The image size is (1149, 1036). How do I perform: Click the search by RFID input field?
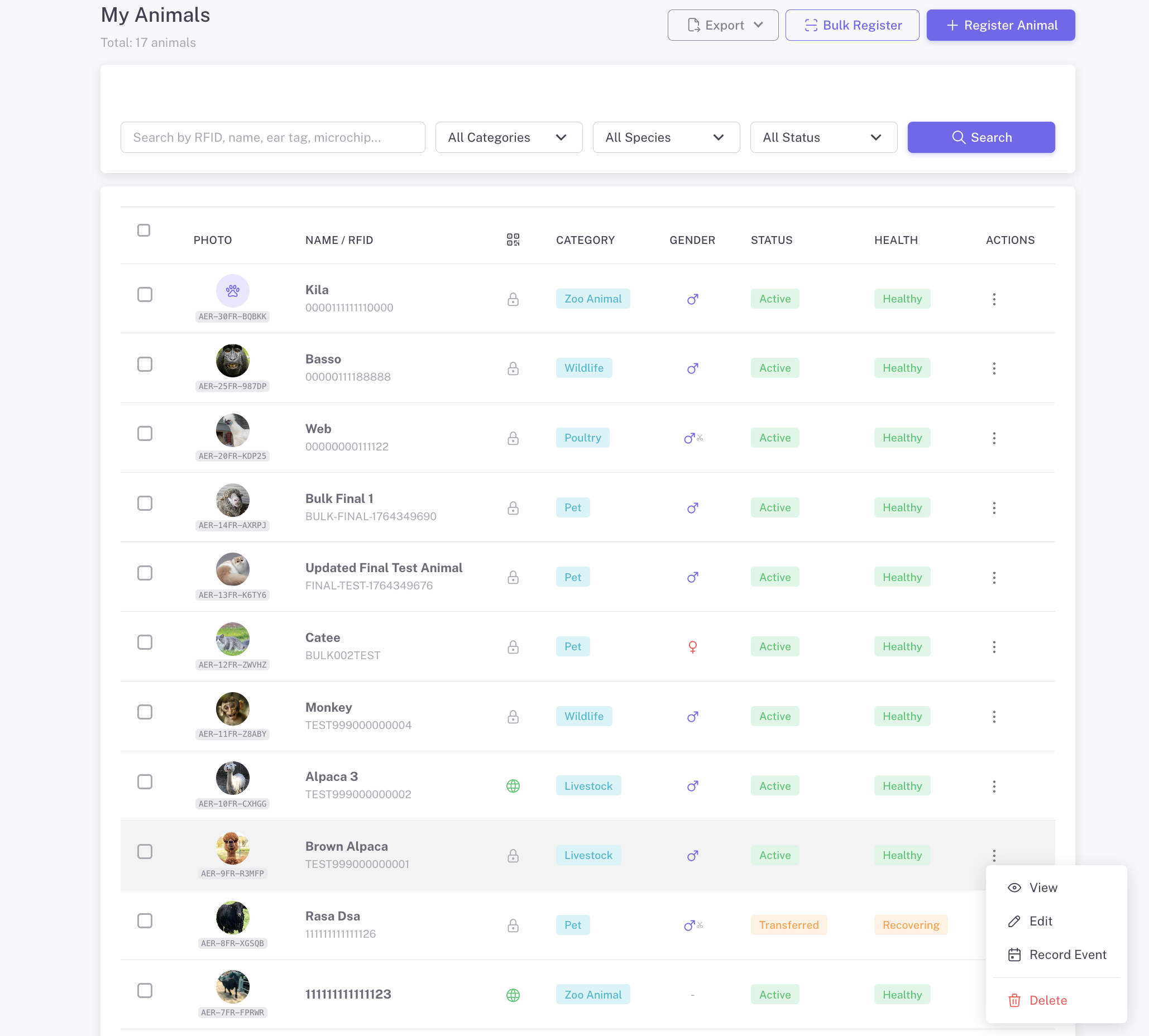point(272,137)
